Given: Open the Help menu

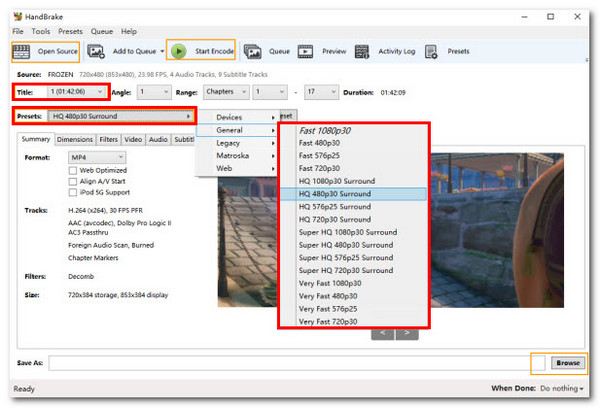Looking at the screenshot, I should 129,31.
